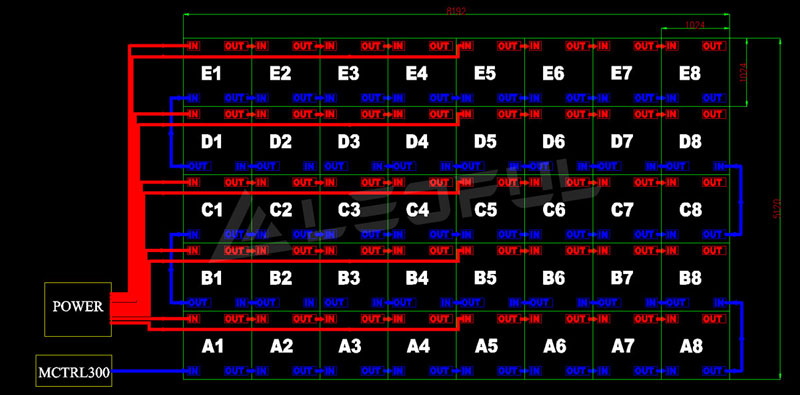
Task: Pick the C3 cabinet label
Action: (348, 210)
